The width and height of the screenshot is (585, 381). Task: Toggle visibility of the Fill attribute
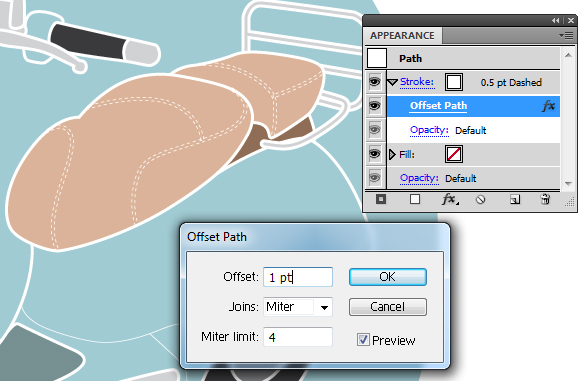pyautogui.click(x=375, y=154)
